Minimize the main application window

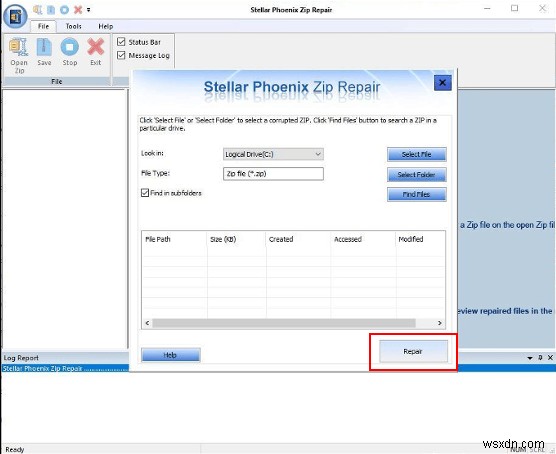(488, 9)
